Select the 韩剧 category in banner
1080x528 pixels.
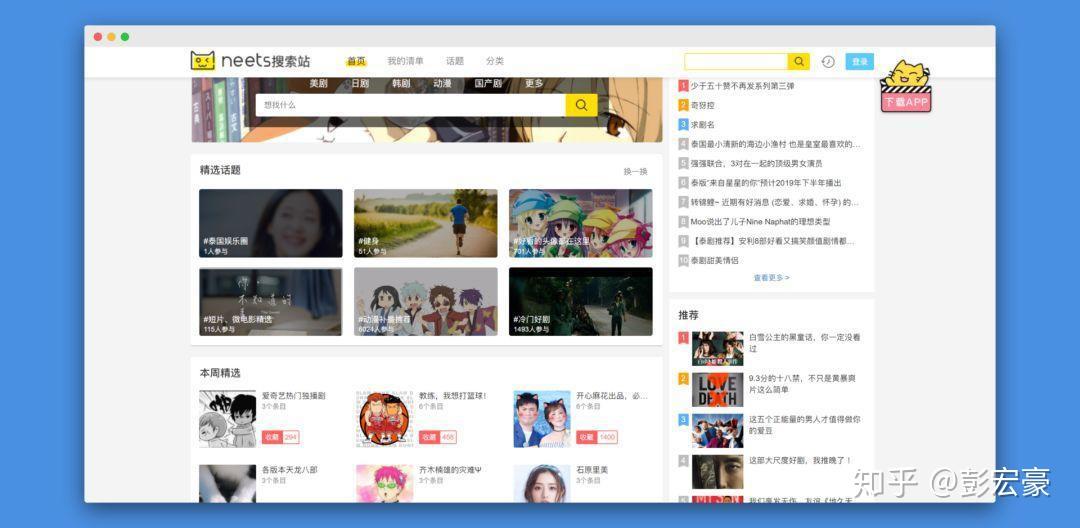[x=401, y=83]
